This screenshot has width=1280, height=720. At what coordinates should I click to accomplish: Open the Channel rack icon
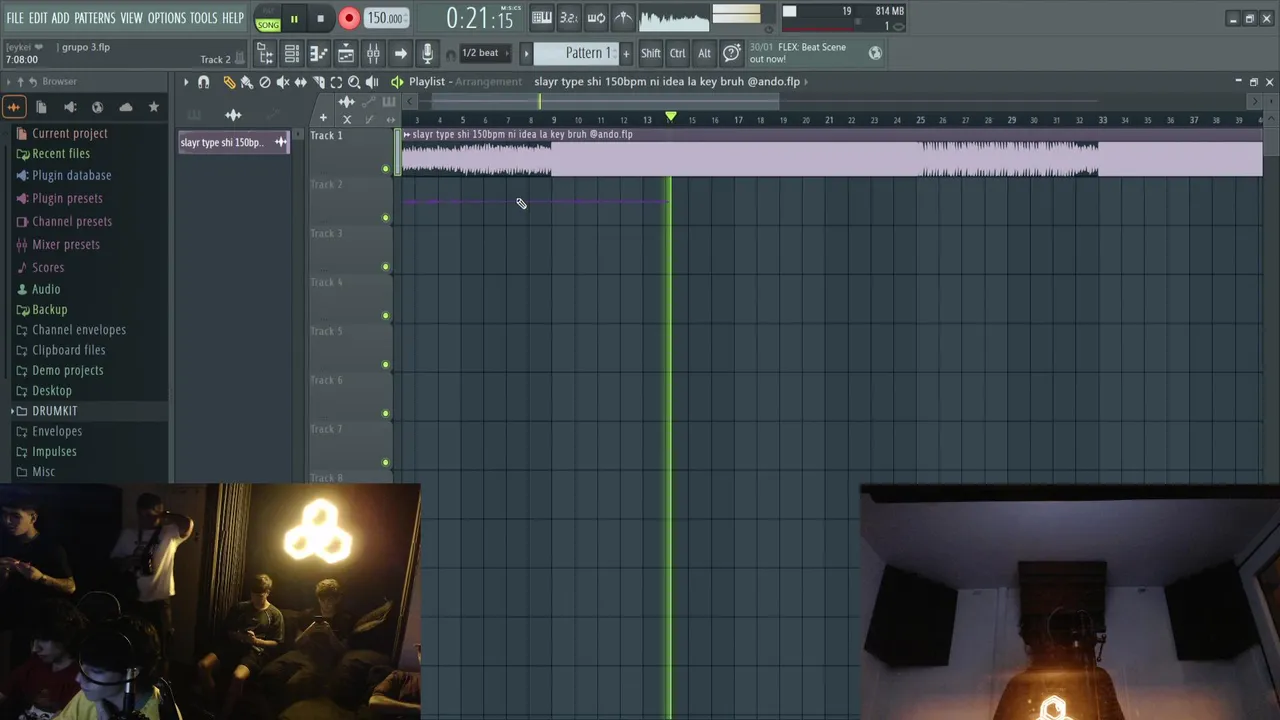(x=292, y=54)
